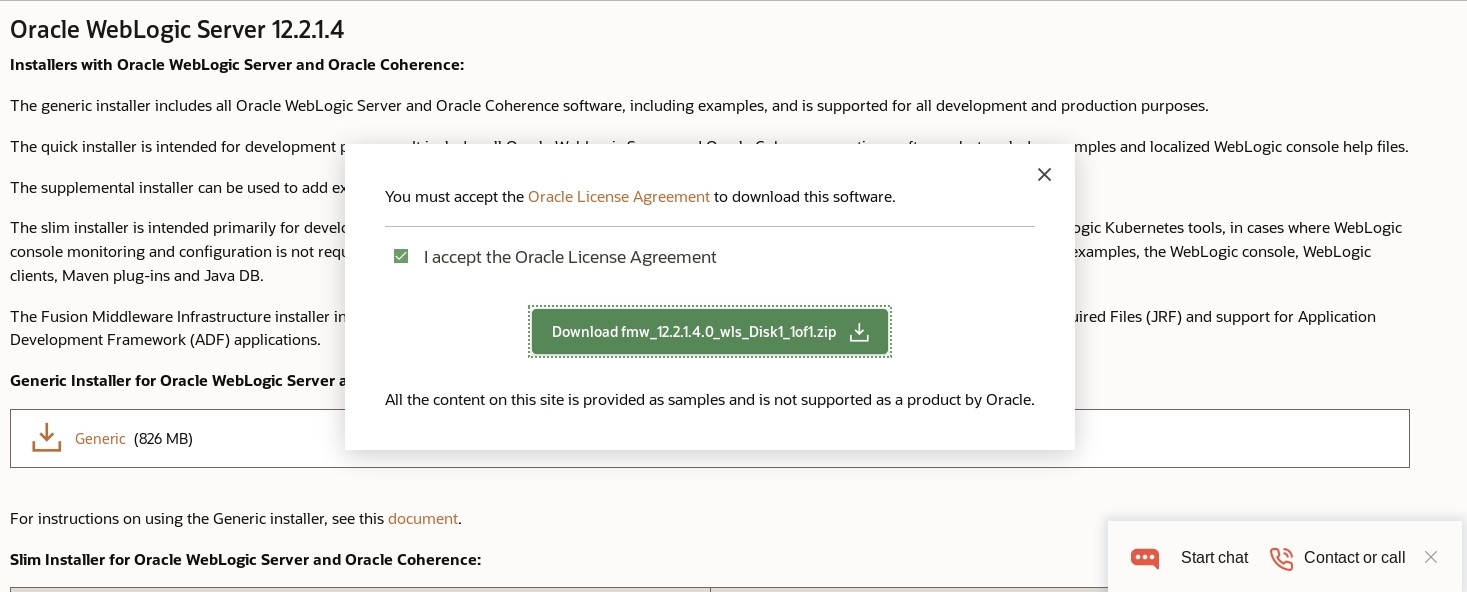The height and width of the screenshot is (592, 1467).
Task: Click the Slim Installer section heading
Action: [245, 560]
